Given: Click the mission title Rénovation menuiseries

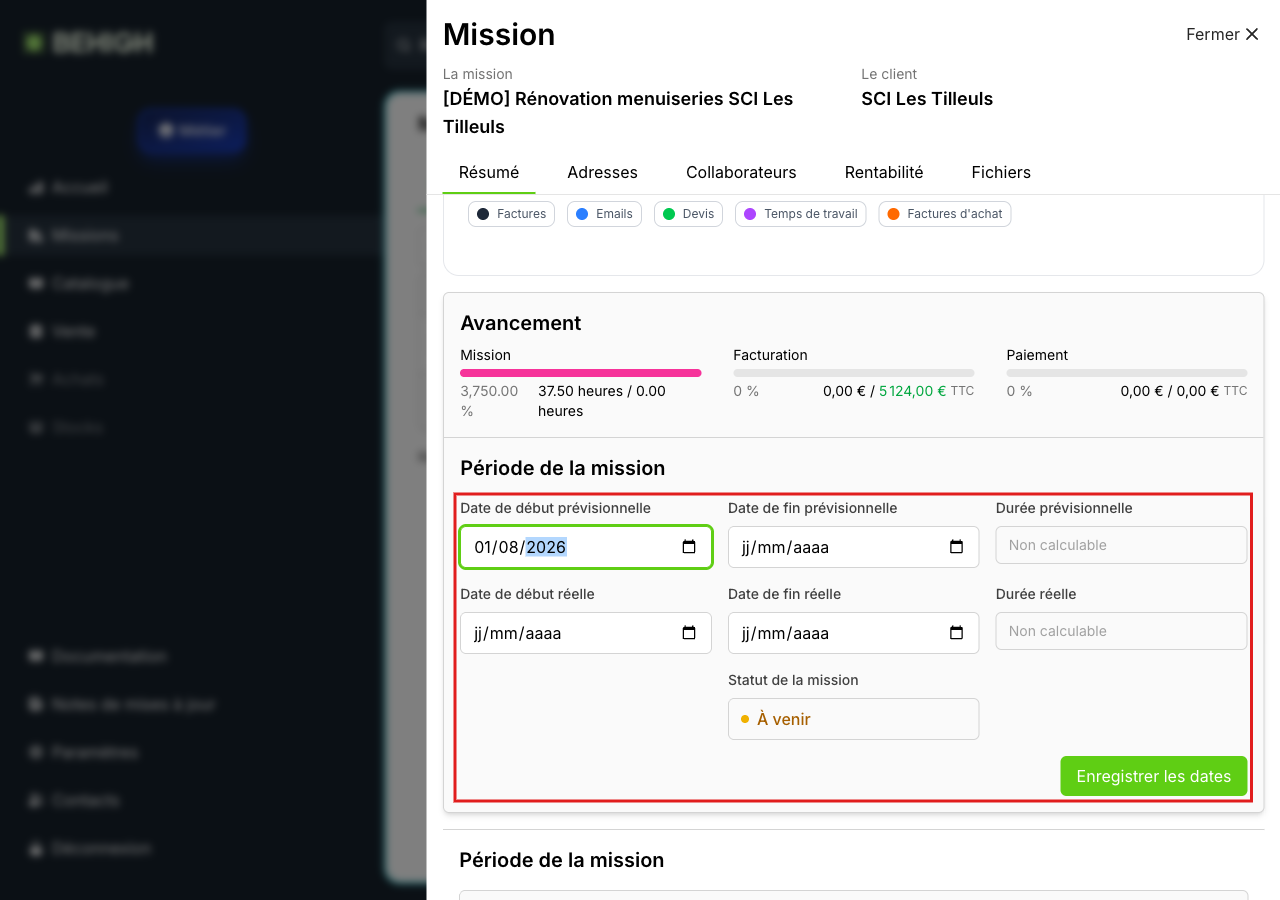Looking at the screenshot, I should pos(618,113).
